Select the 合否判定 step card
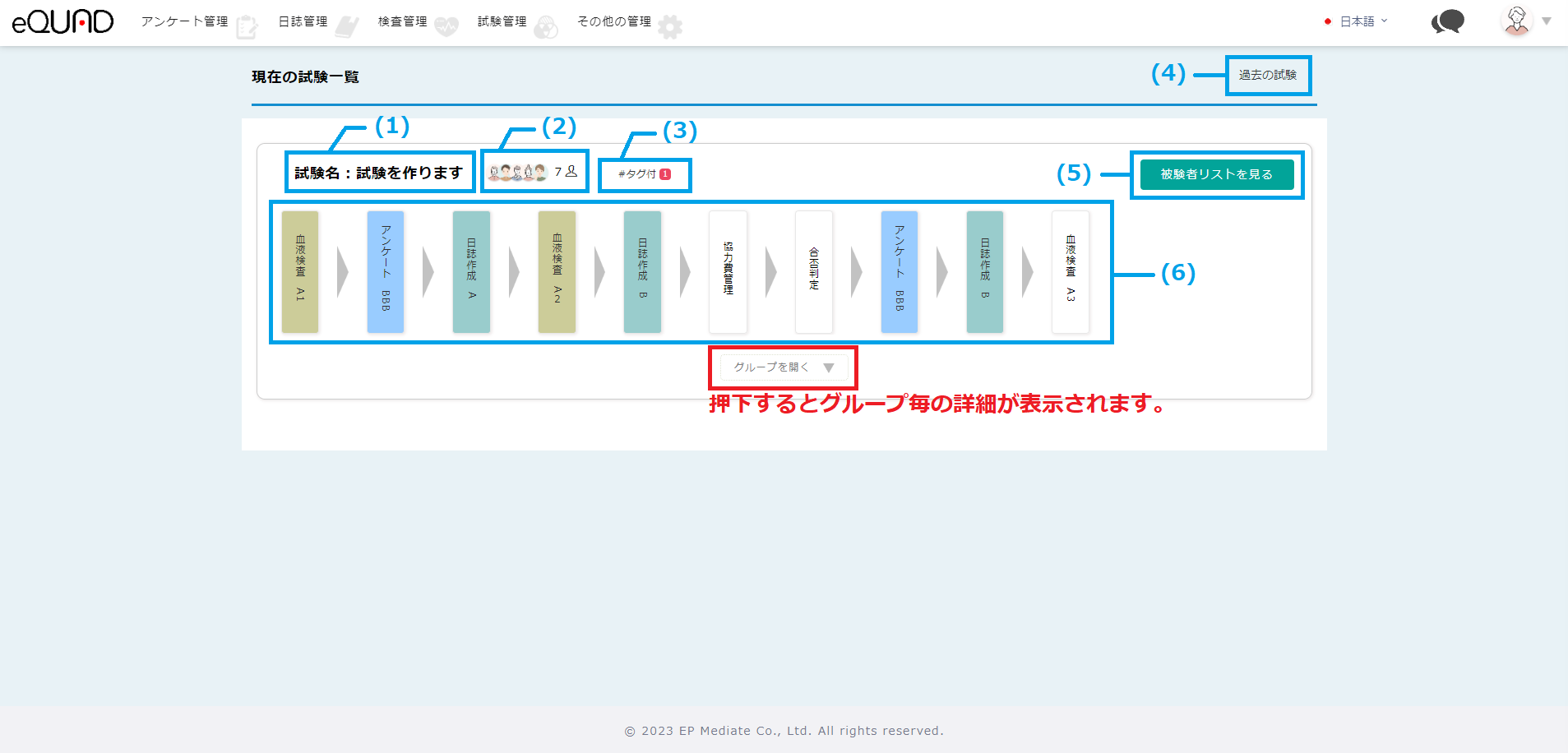Image resolution: width=1568 pixels, height=753 pixels. coord(814,272)
